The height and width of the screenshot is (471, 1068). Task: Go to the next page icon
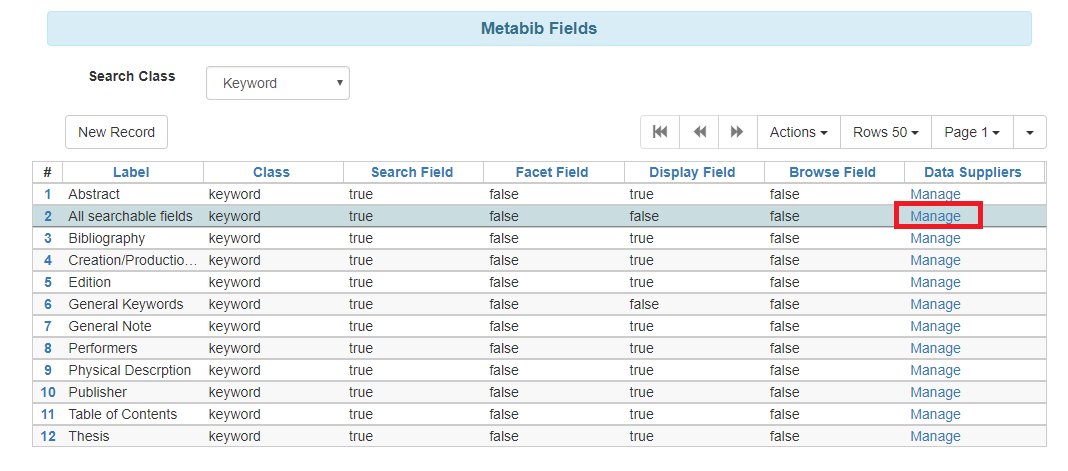737,132
